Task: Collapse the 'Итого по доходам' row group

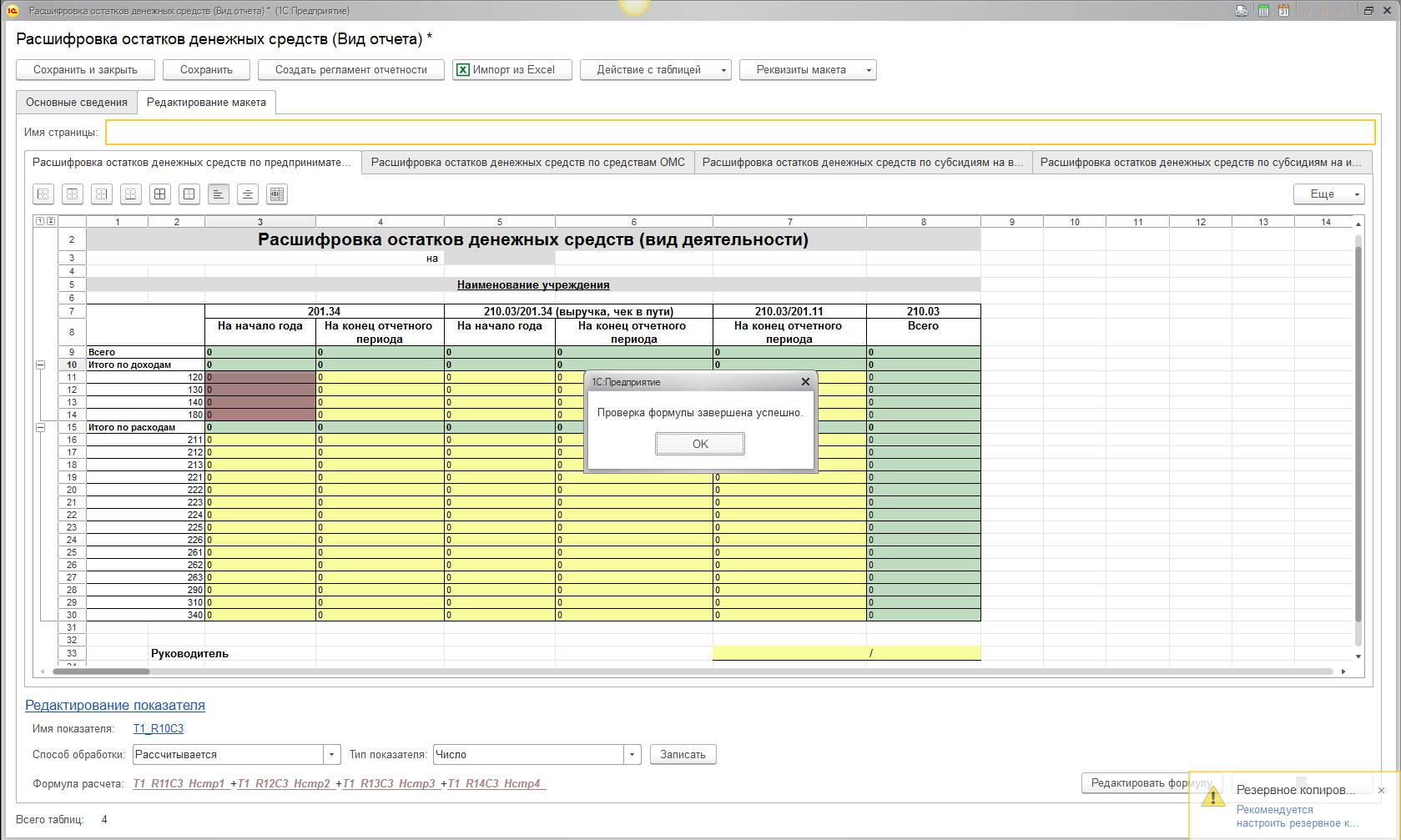Action: 40,365
